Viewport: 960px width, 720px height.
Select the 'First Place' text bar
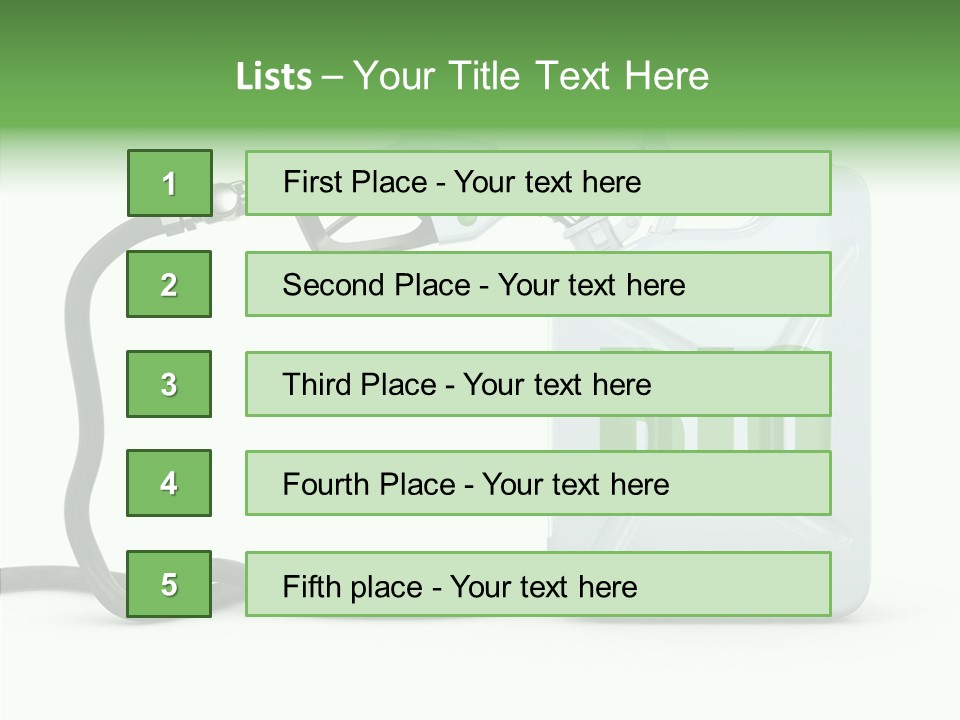(x=538, y=183)
